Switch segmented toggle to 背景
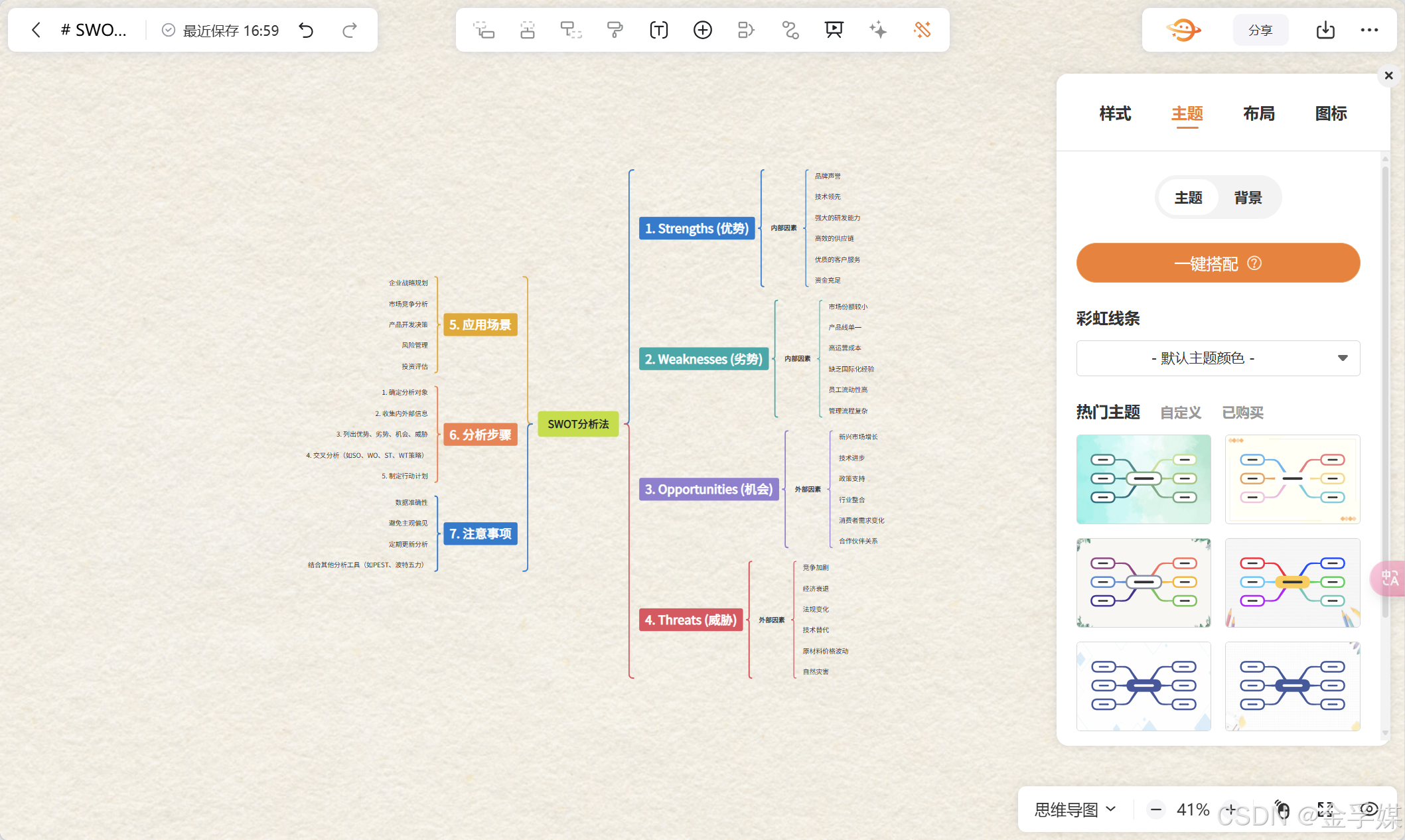The height and width of the screenshot is (840, 1405). tap(1248, 198)
